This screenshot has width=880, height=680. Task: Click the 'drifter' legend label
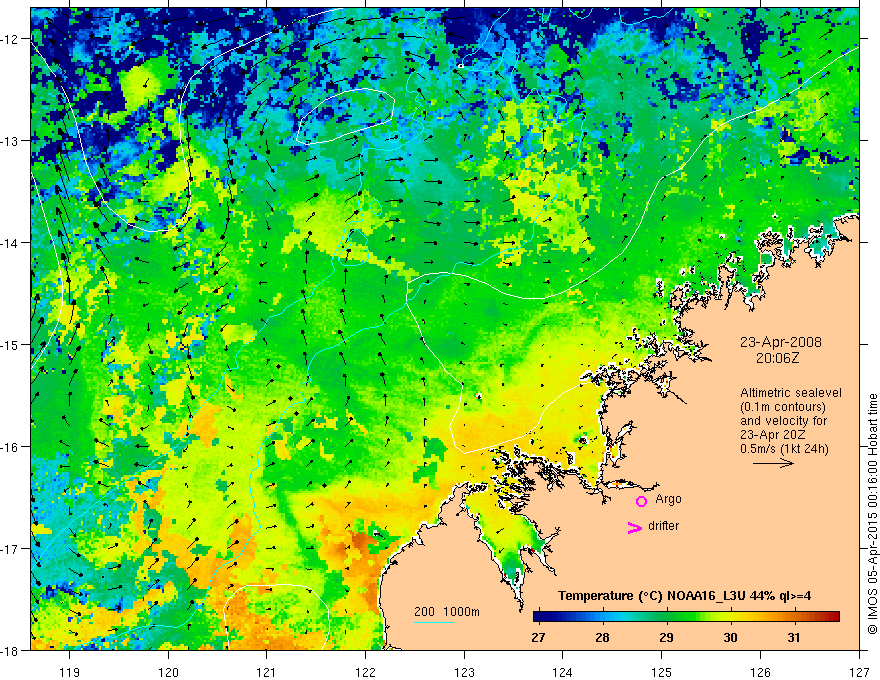pos(663,526)
